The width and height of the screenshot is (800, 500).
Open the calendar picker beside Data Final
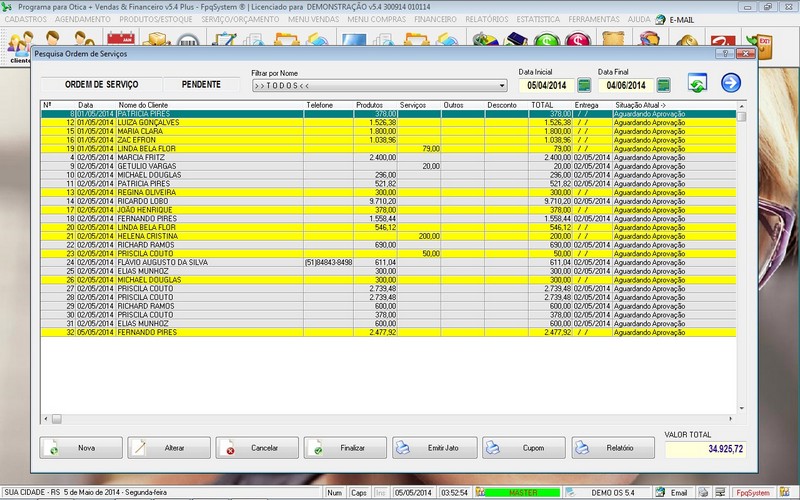pyautogui.click(x=663, y=85)
